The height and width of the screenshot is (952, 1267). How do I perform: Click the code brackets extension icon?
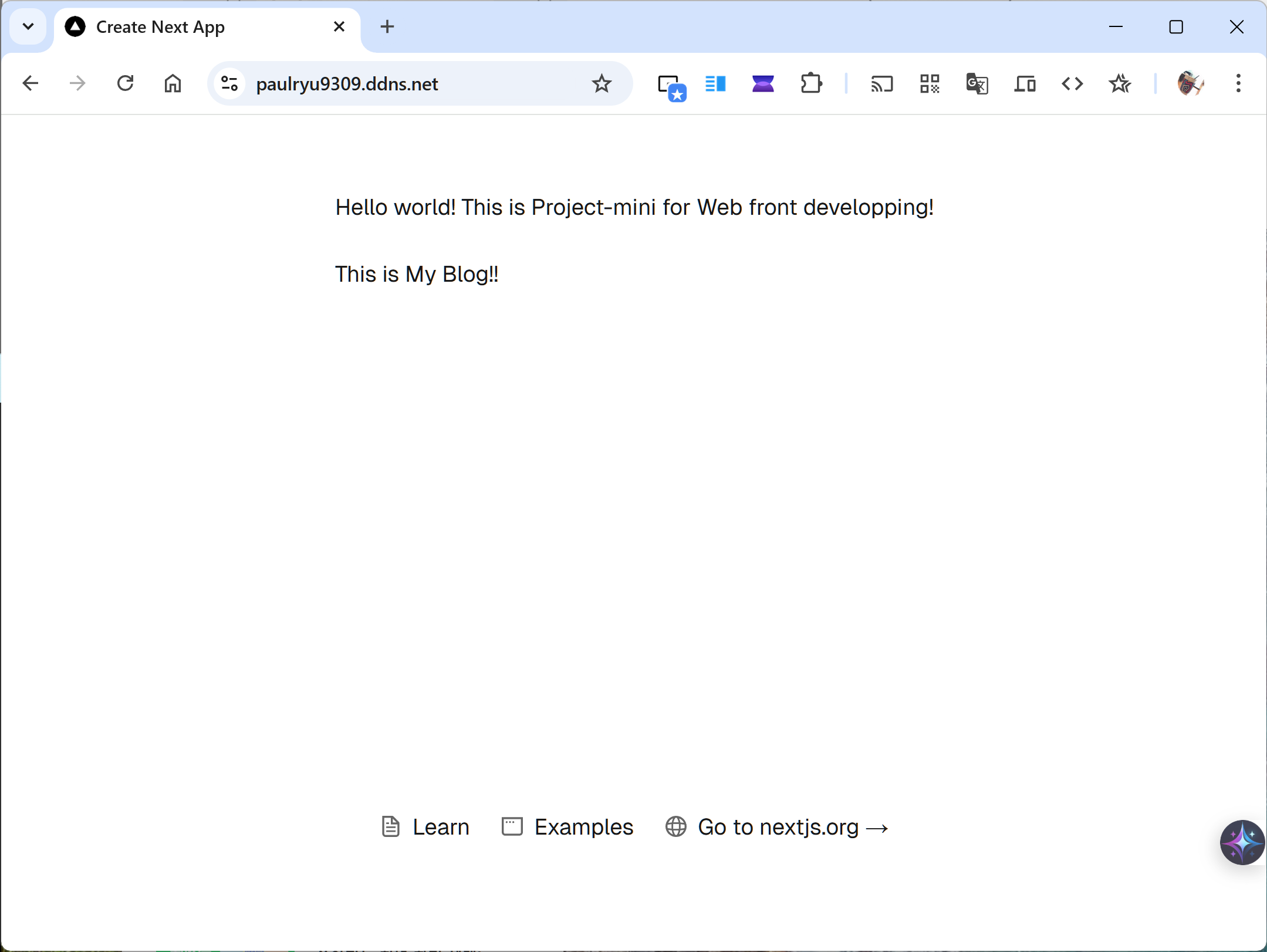coord(1072,84)
